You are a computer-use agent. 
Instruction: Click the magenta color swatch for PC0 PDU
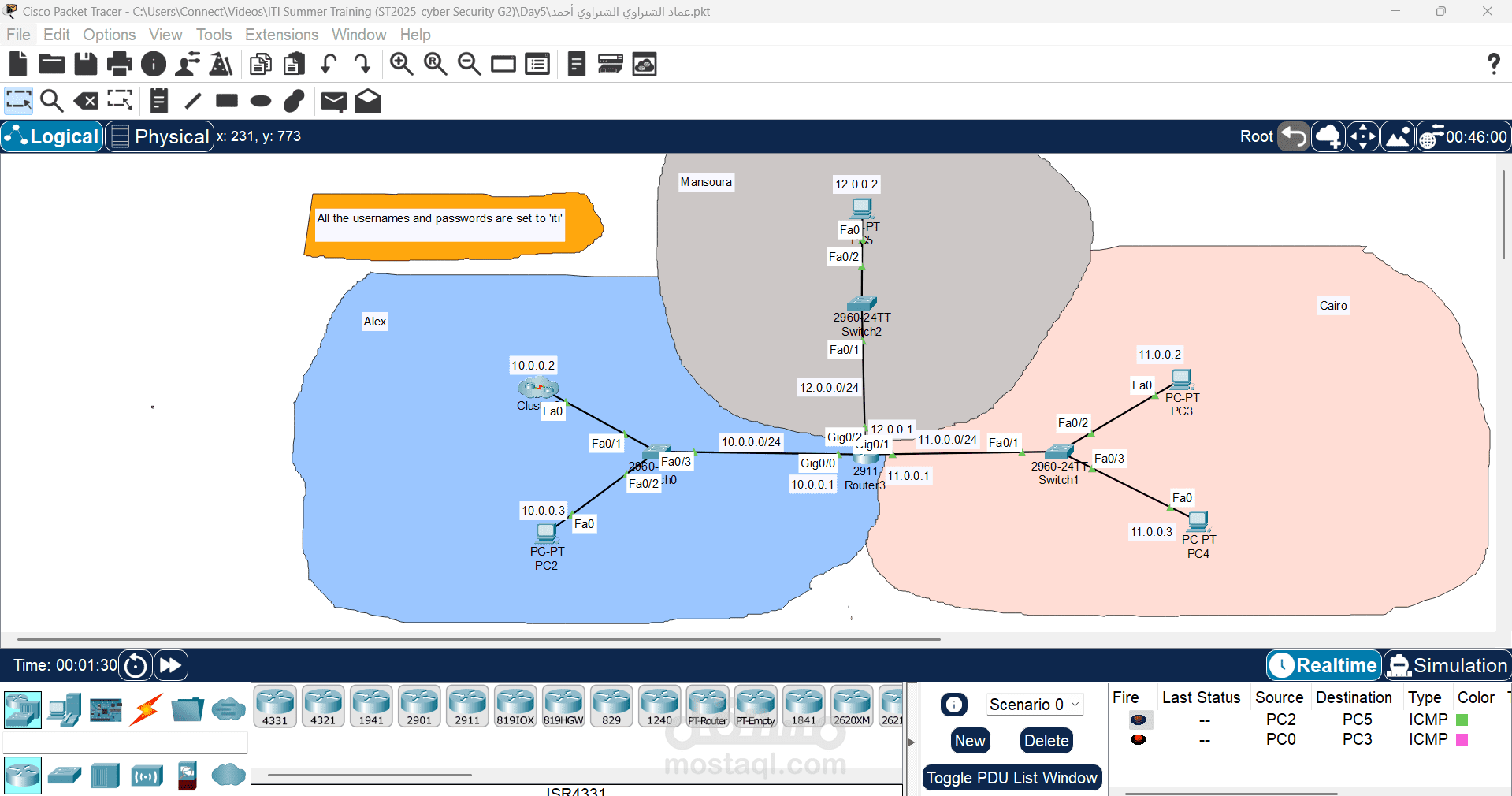1462,739
